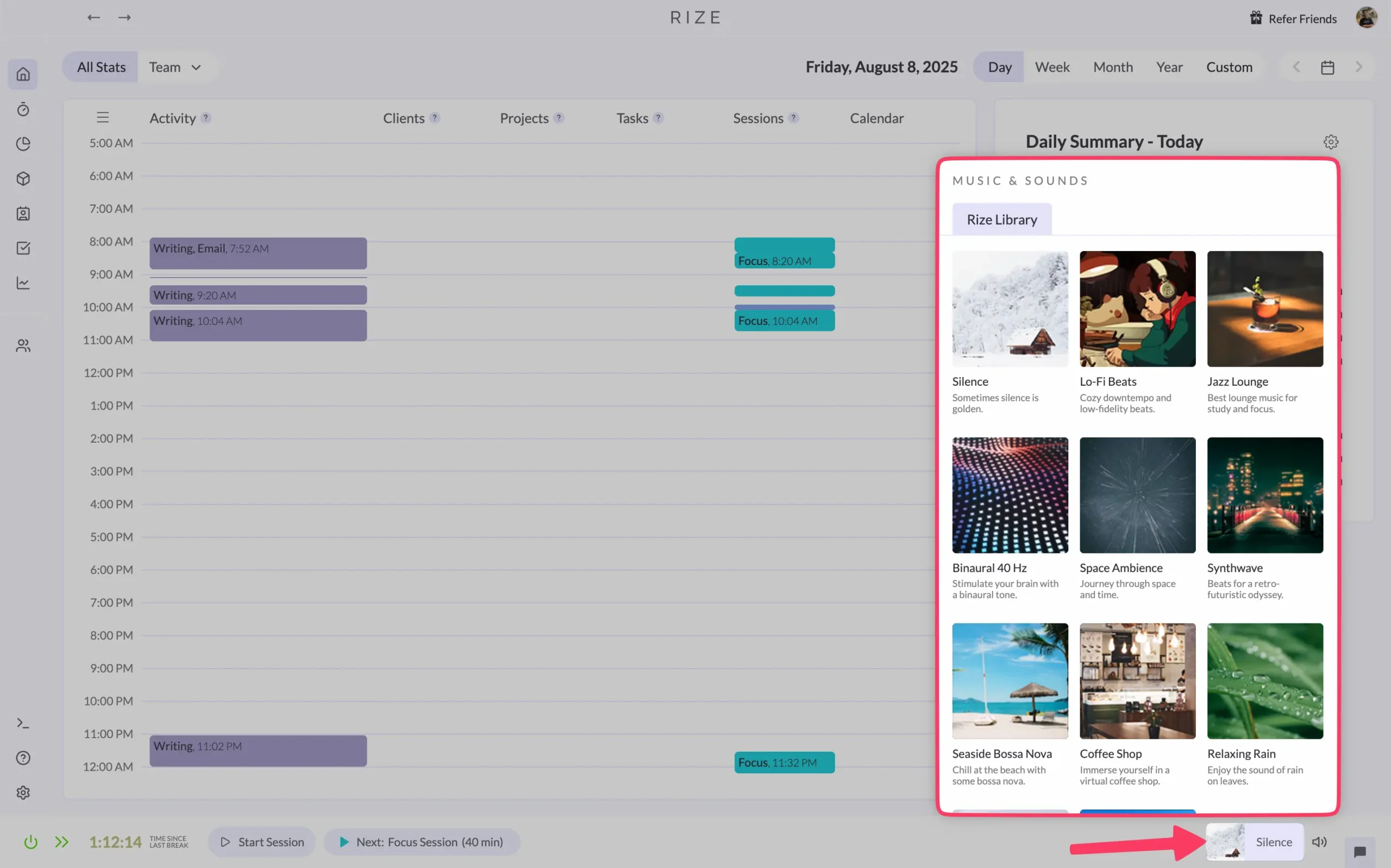Click the Sessions help question mark

[x=793, y=118]
